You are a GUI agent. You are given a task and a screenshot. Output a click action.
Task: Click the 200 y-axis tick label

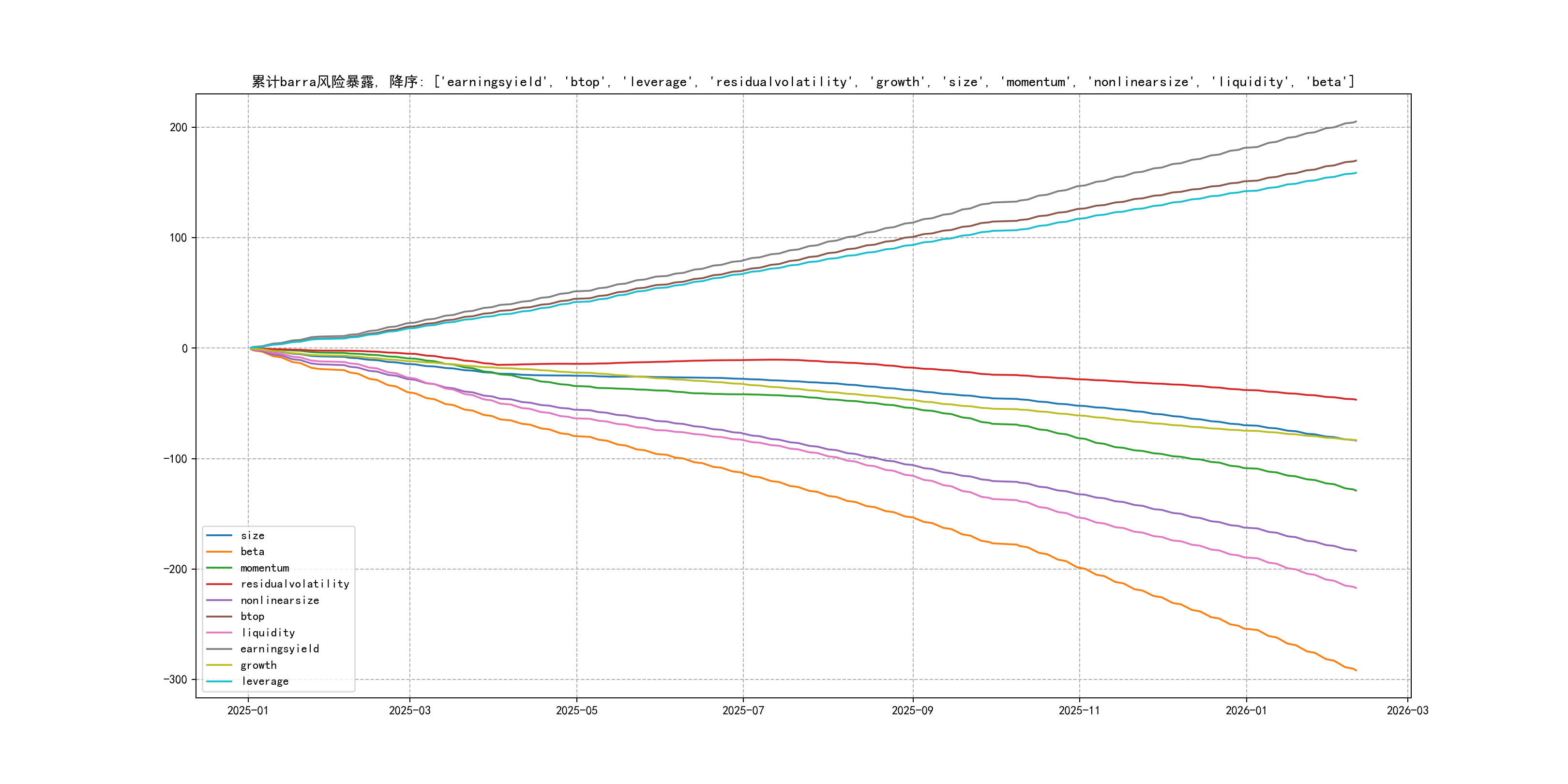click(x=179, y=127)
